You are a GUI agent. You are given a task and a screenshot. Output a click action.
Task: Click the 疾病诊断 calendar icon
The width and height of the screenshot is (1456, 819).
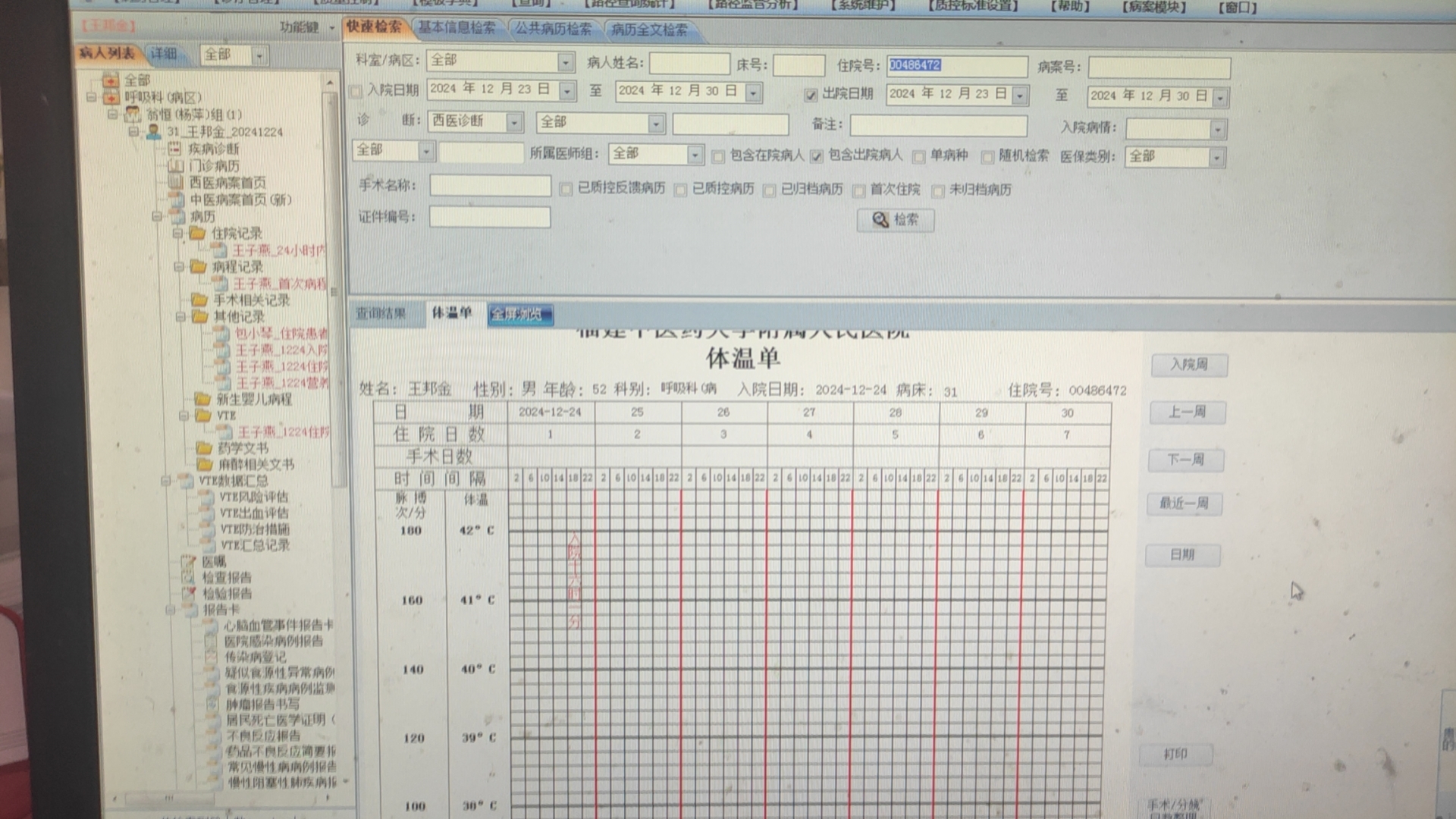[x=175, y=149]
